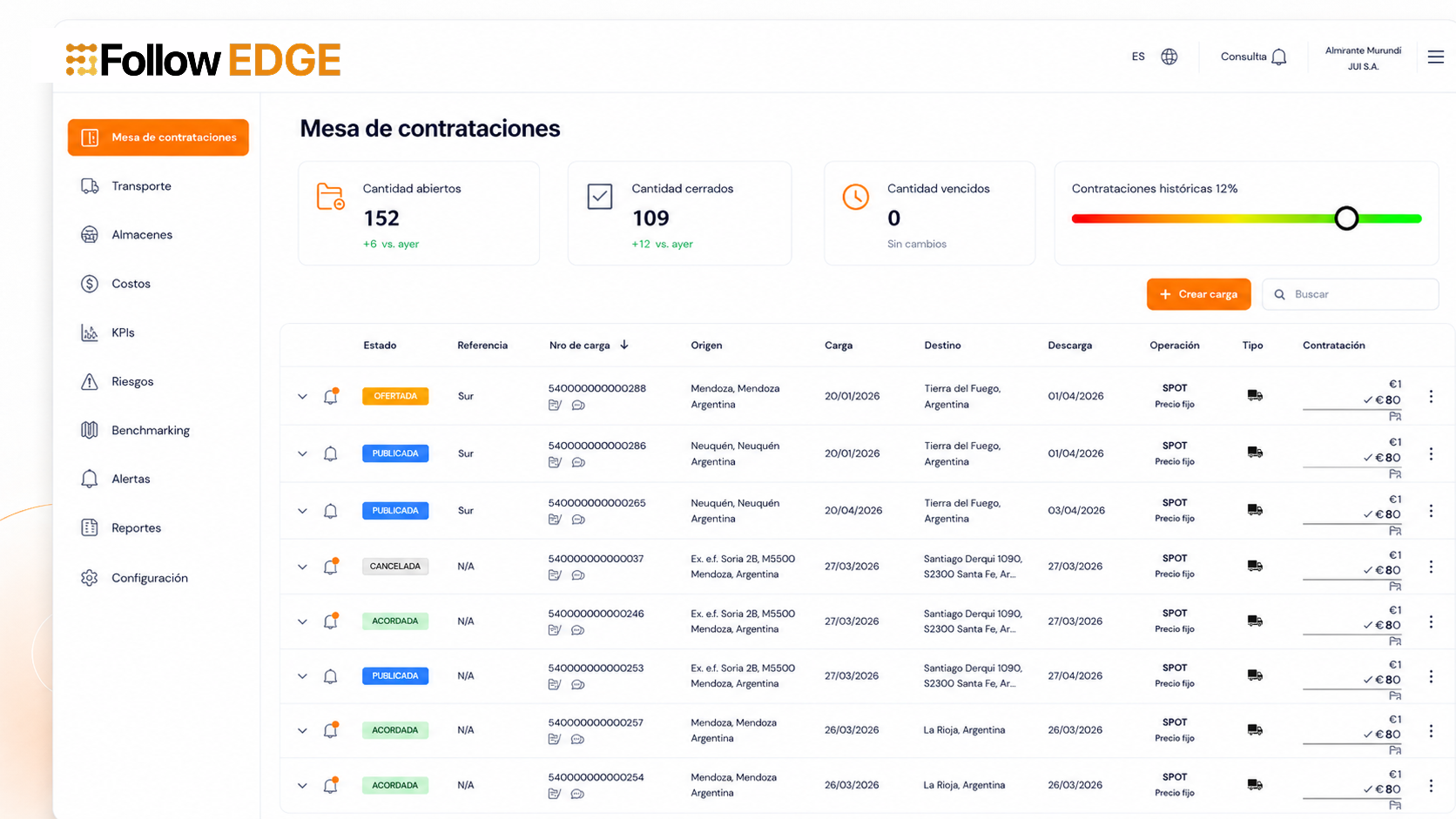Sort by Nro de carga arrow
This screenshot has width=1456, height=819.
(624, 346)
